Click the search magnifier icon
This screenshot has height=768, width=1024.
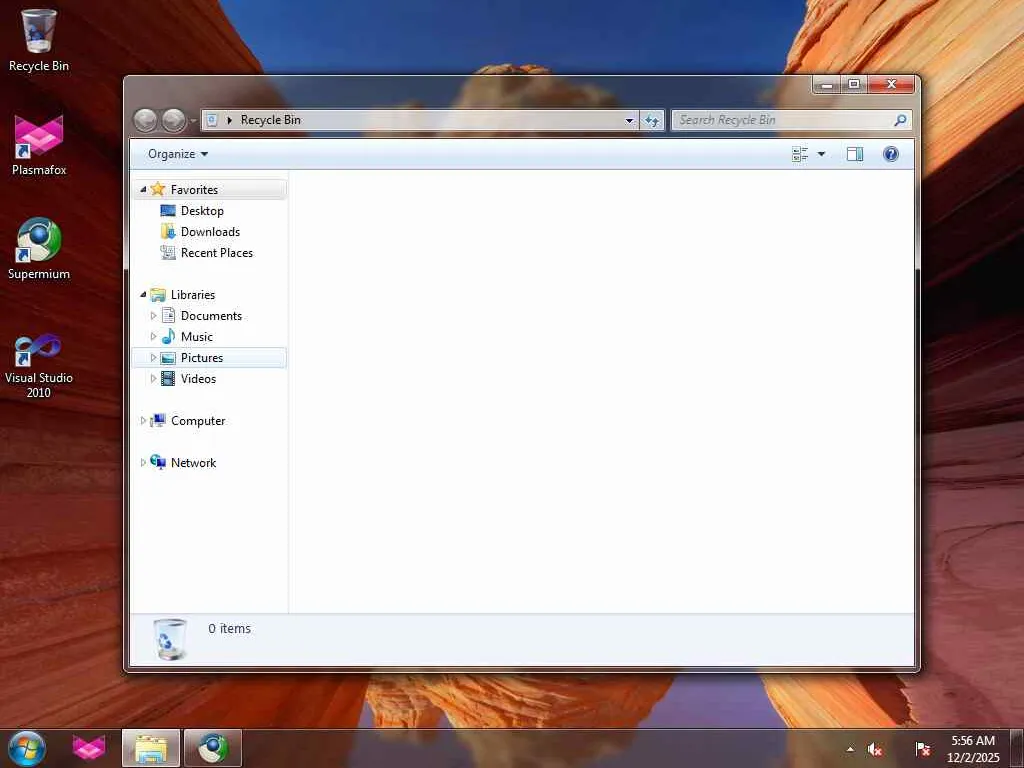tap(900, 120)
